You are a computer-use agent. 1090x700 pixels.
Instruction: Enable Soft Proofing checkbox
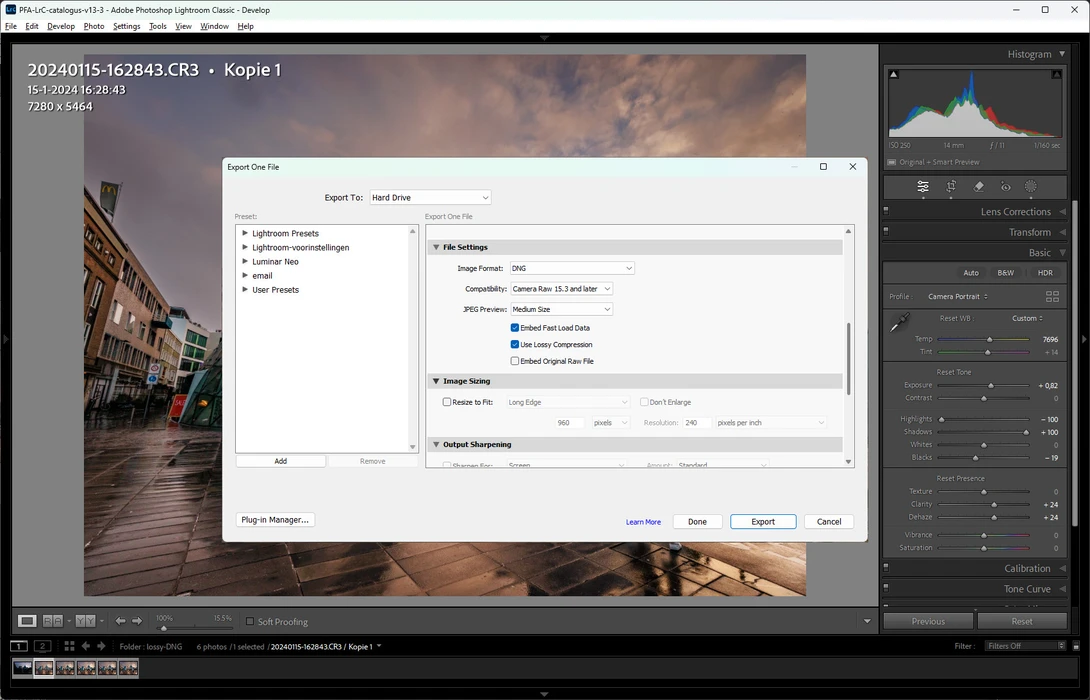point(250,621)
